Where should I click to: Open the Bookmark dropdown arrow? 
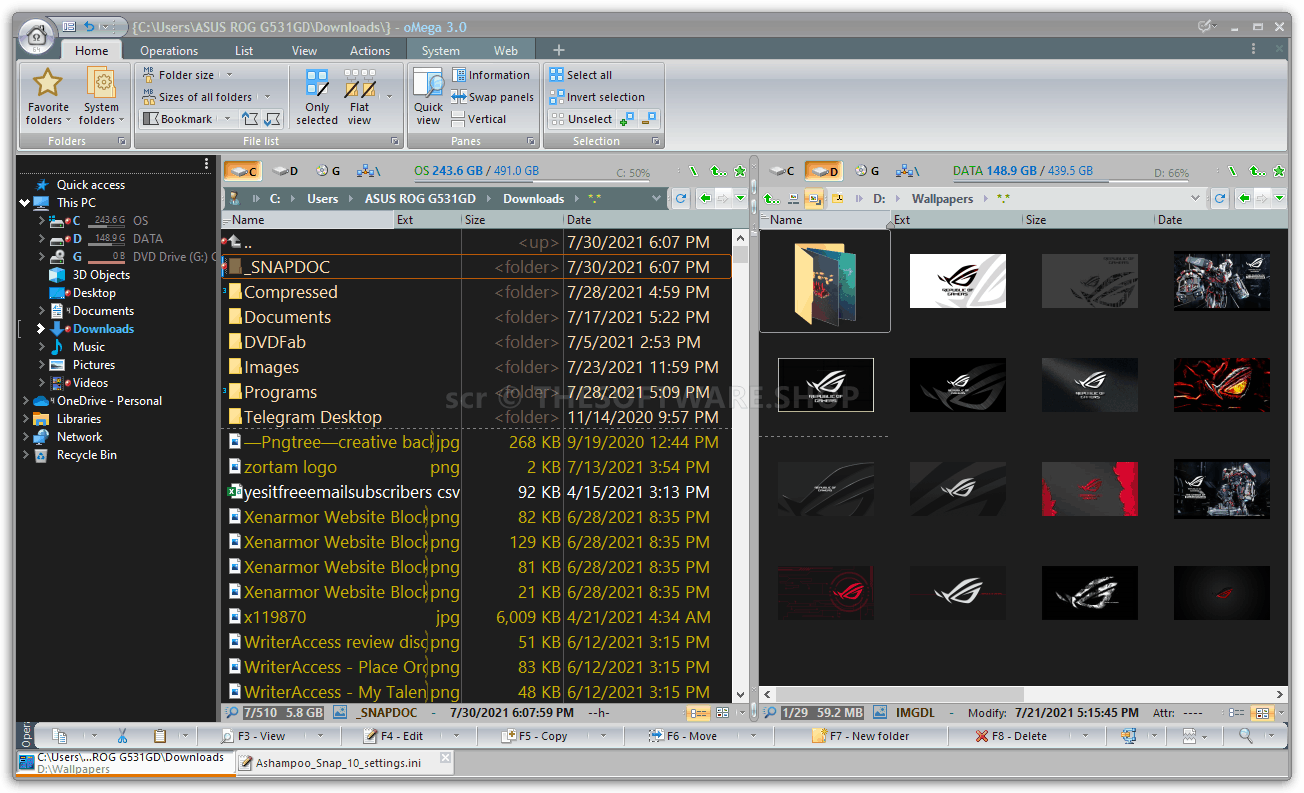[x=226, y=119]
